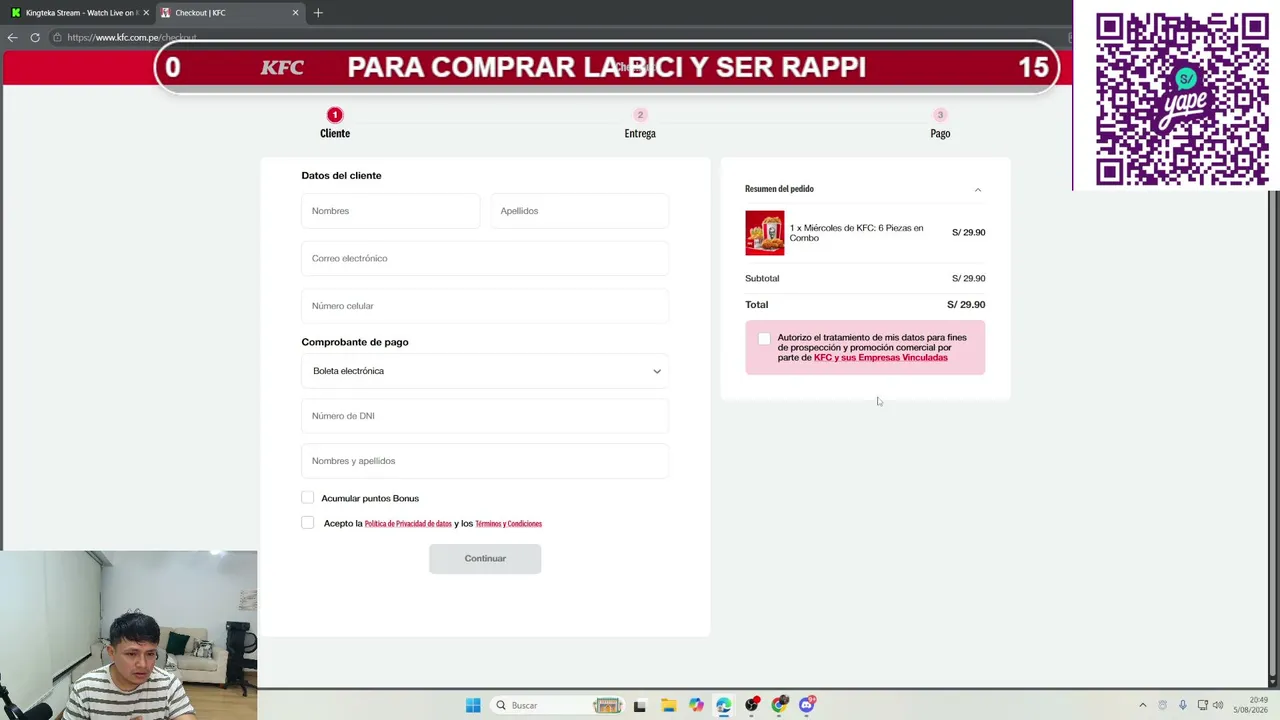Click the Yape QR code overlay
Screen dimensions: 1280x720
(1182, 98)
